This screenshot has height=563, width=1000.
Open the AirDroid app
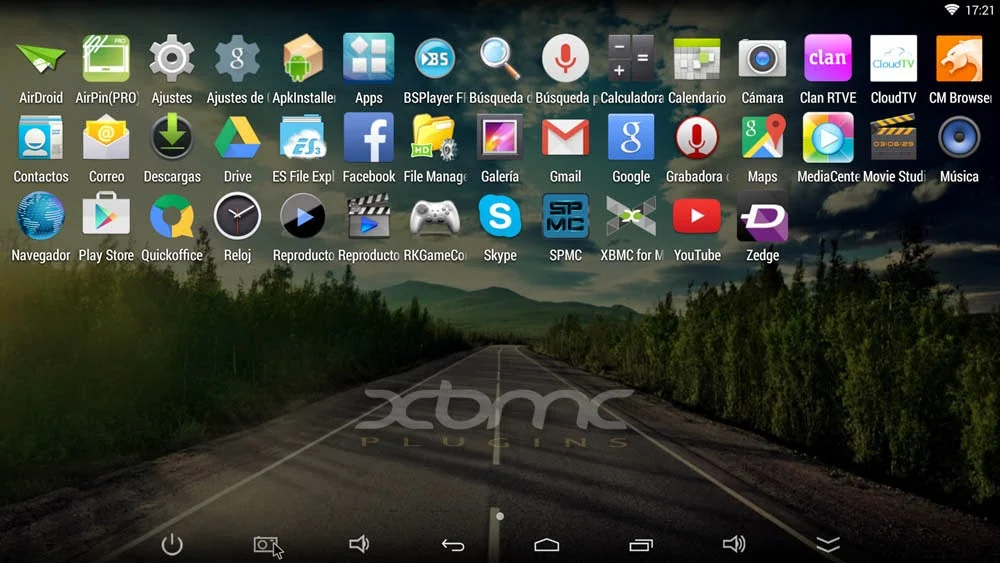click(41, 59)
